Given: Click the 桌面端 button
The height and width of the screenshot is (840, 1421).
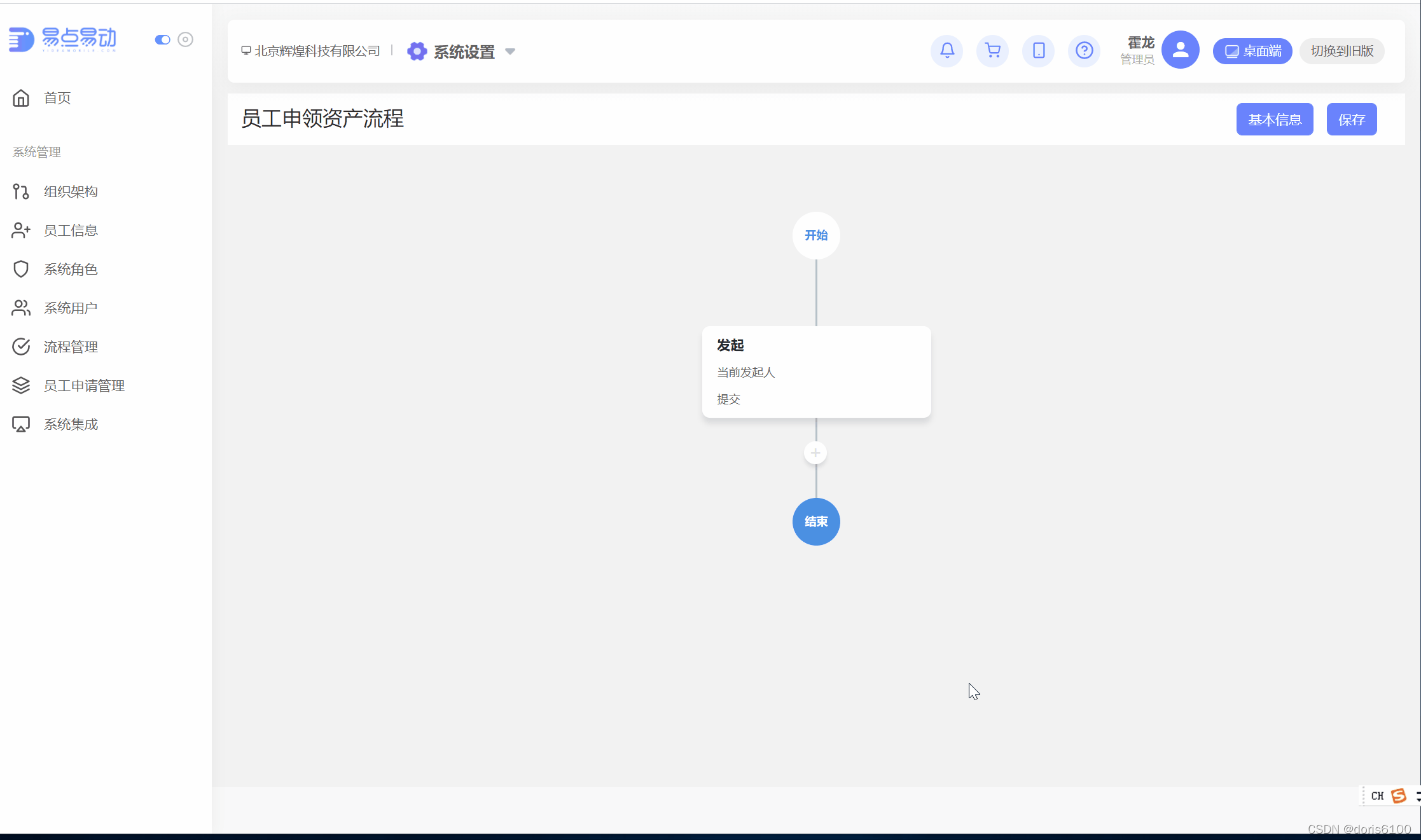Looking at the screenshot, I should point(1252,51).
